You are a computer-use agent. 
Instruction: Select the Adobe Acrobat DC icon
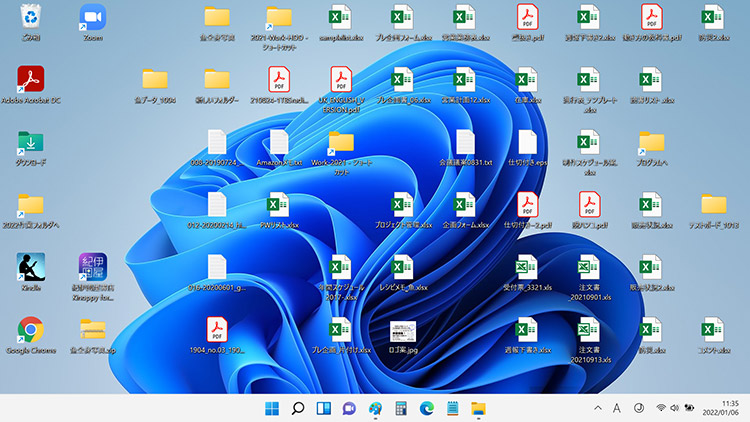pyautogui.click(x=31, y=80)
